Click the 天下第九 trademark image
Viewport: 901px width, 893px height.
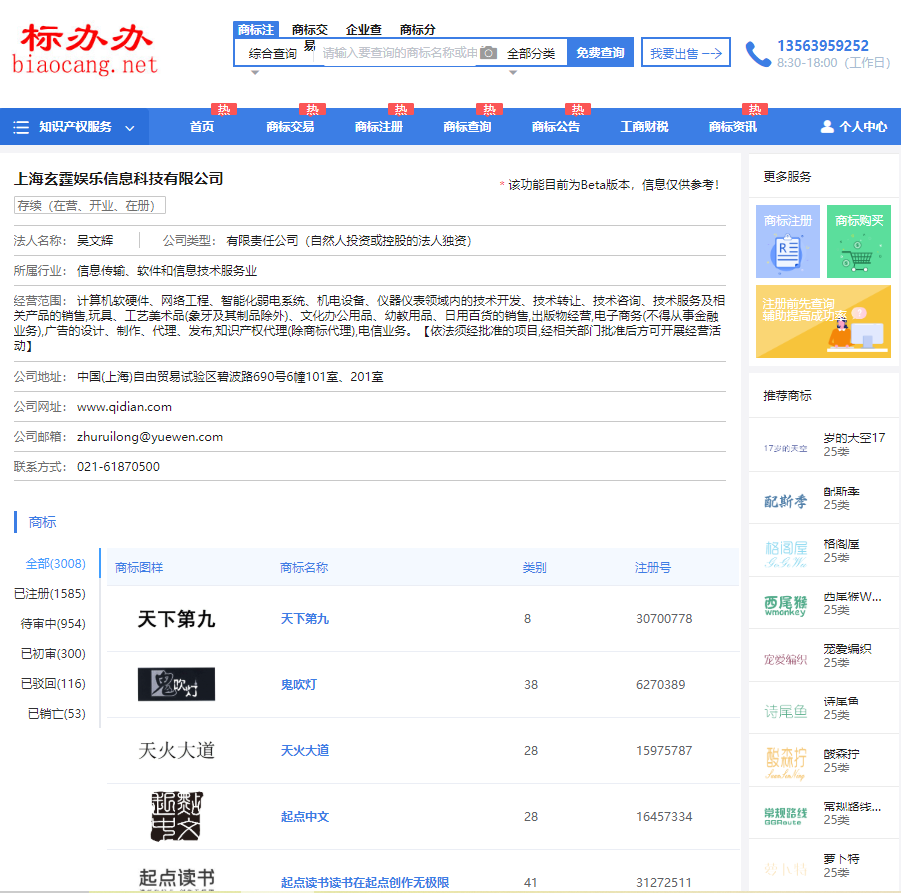pyautogui.click(x=176, y=619)
